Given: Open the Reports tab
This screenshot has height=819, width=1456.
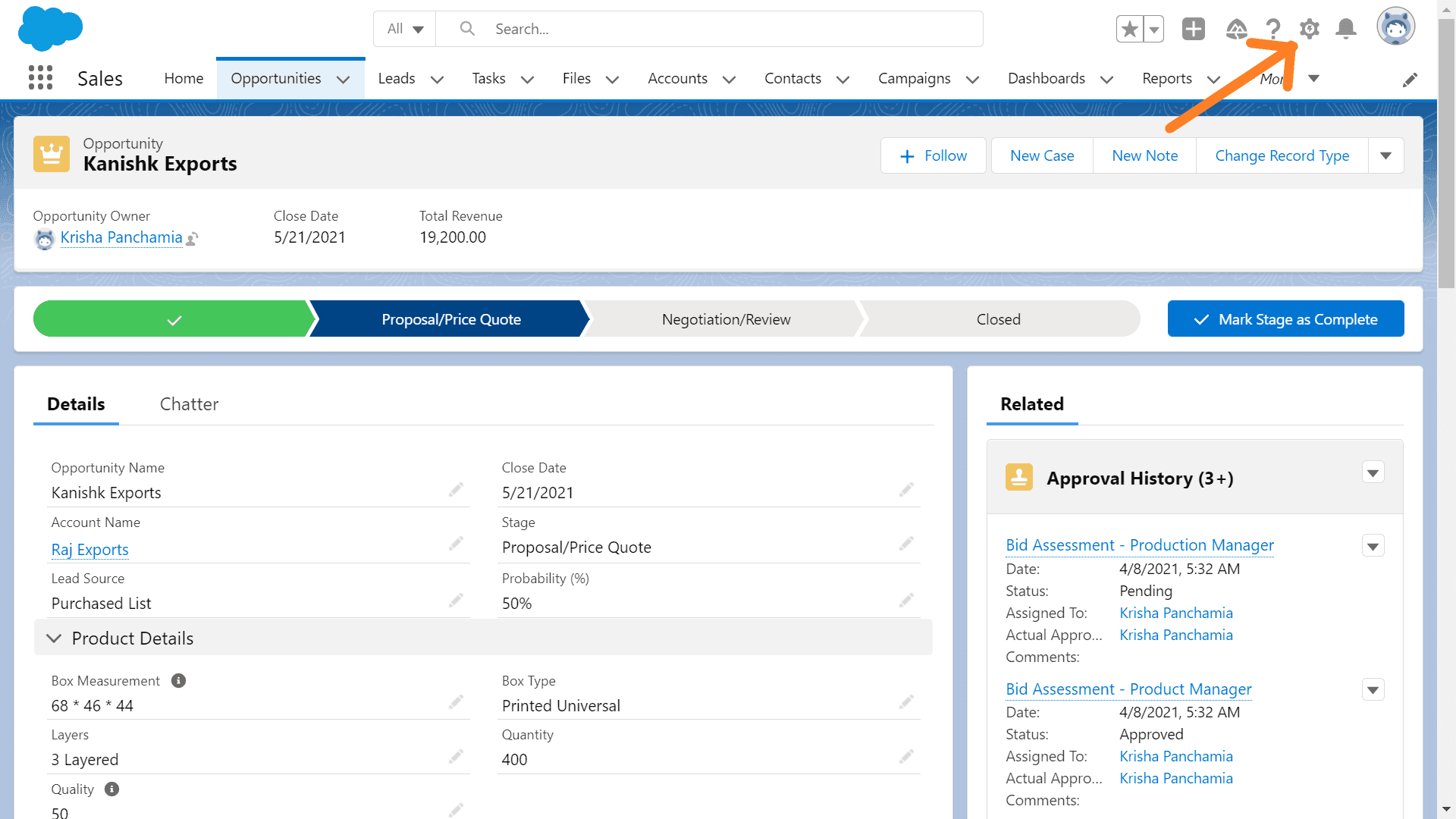Looking at the screenshot, I should click(x=1167, y=78).
